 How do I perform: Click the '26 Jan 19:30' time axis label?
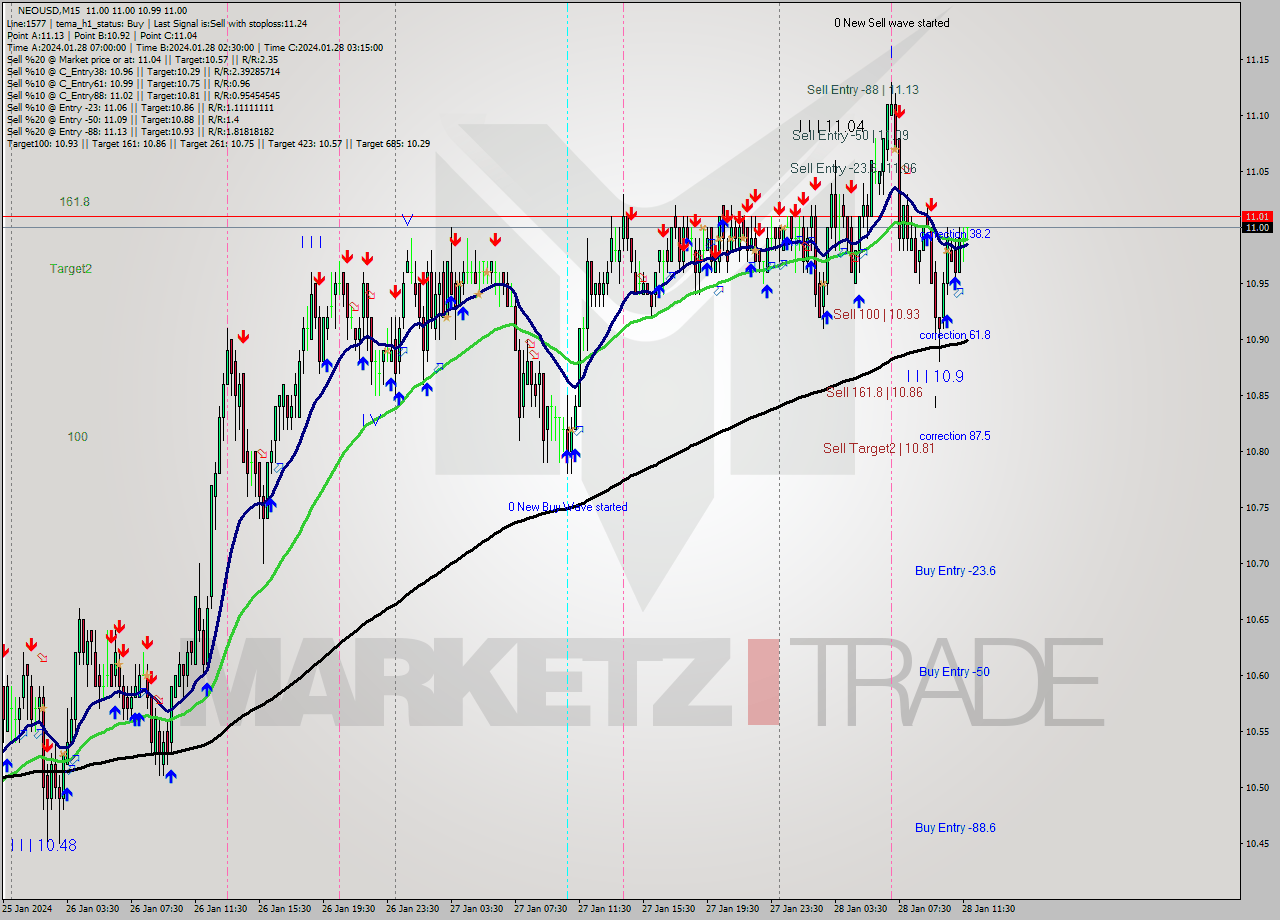[350, 909]
